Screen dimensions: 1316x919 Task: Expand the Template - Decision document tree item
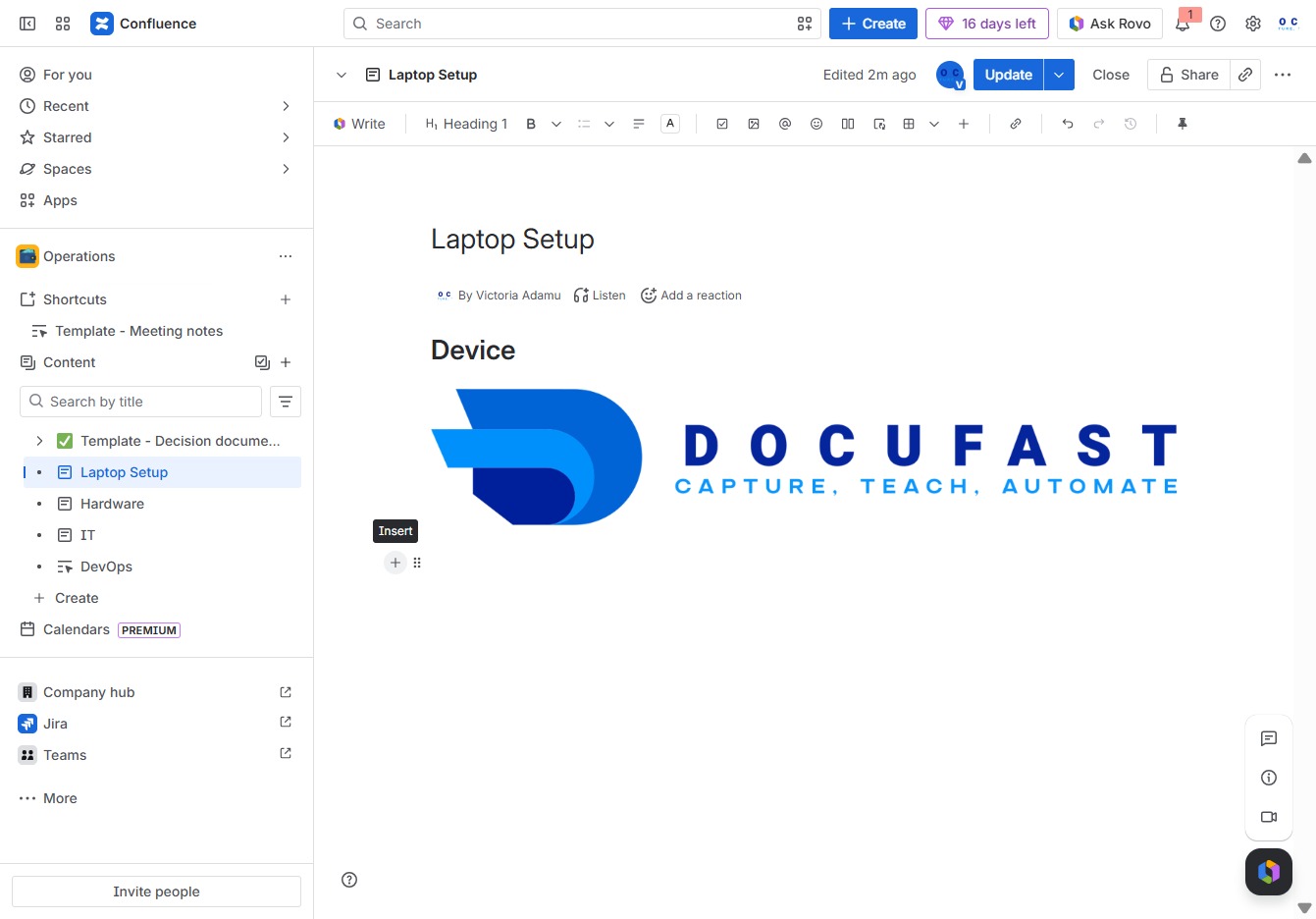pyautogui.click(x=39, y=441)
